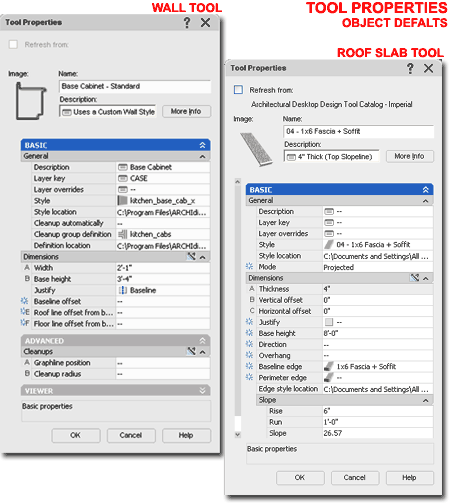Click star icon beside Direction

point(249,344)
